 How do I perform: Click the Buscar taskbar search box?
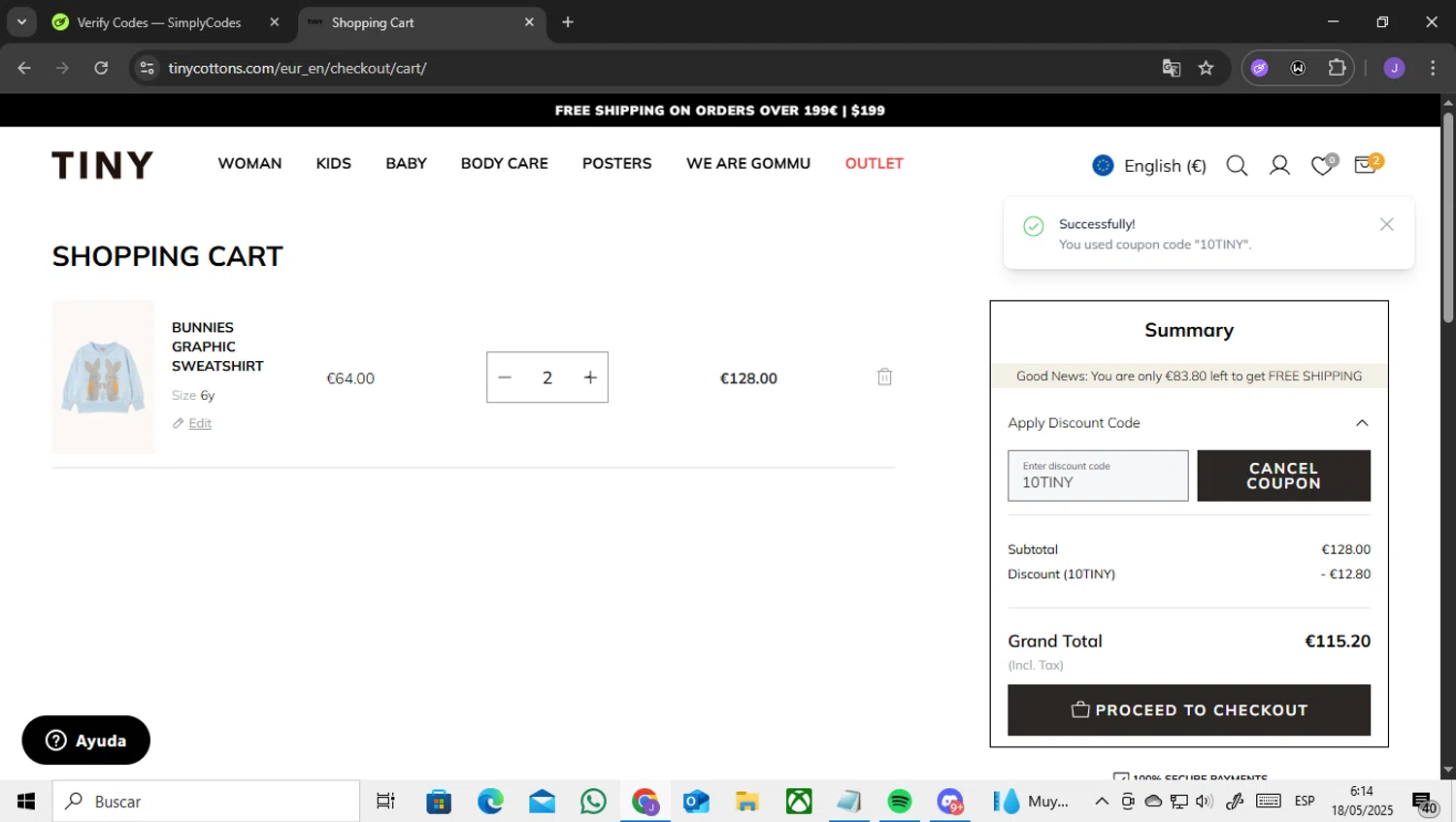tap(206, 802)
